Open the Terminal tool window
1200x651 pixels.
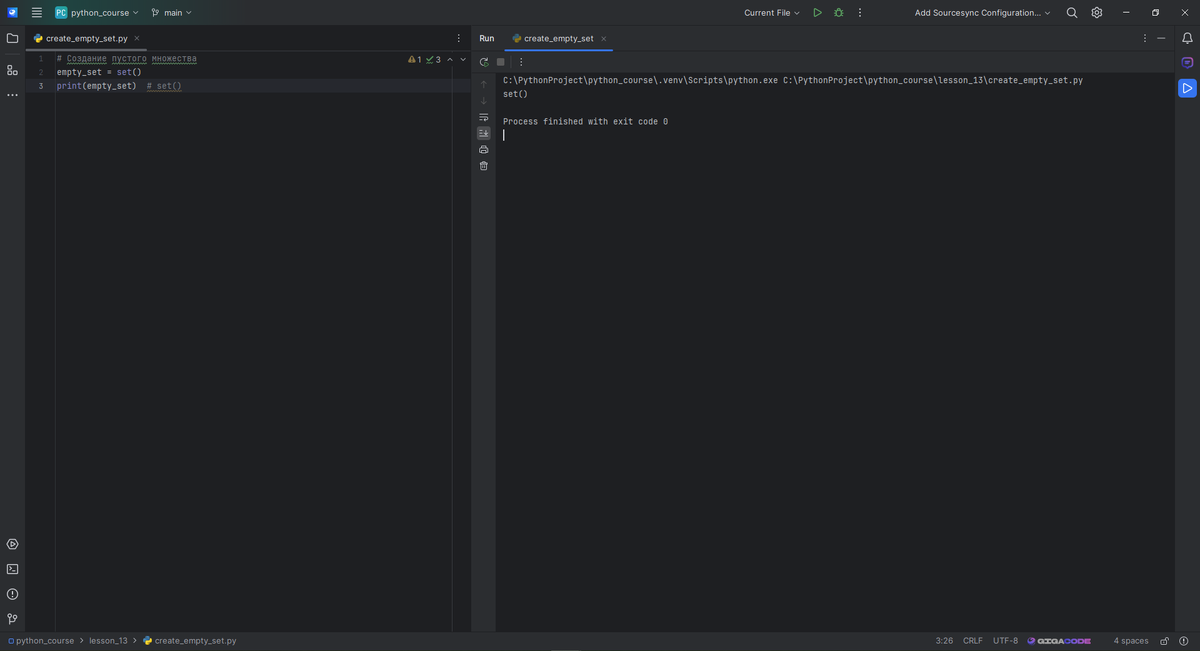(x=12, y=569)
